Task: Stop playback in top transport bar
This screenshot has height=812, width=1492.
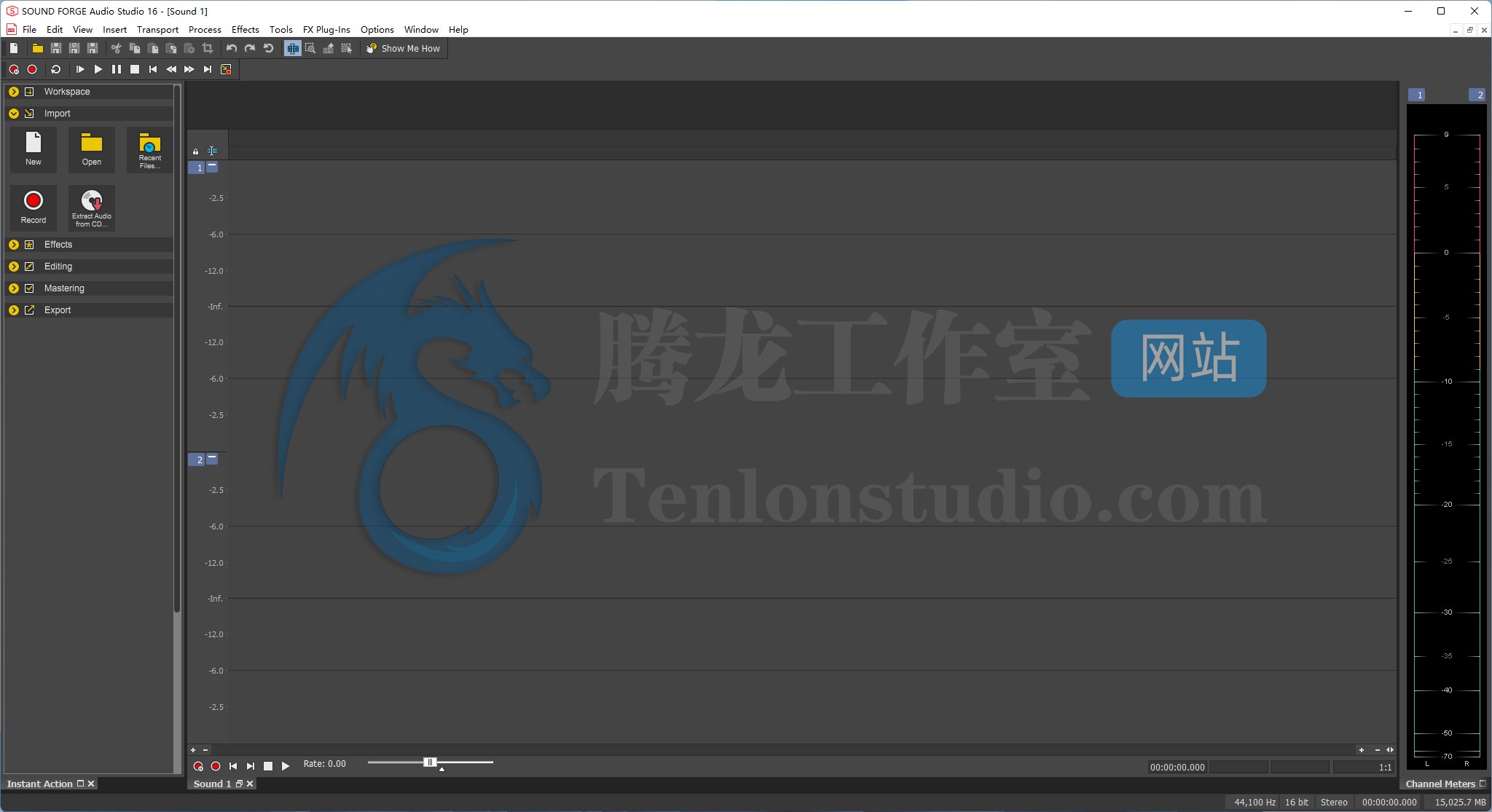Action: (x=135, y=69)
